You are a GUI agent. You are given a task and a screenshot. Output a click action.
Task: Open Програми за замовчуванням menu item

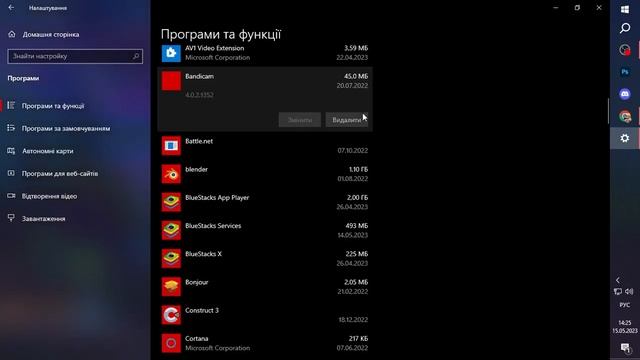tap(66, 128)
